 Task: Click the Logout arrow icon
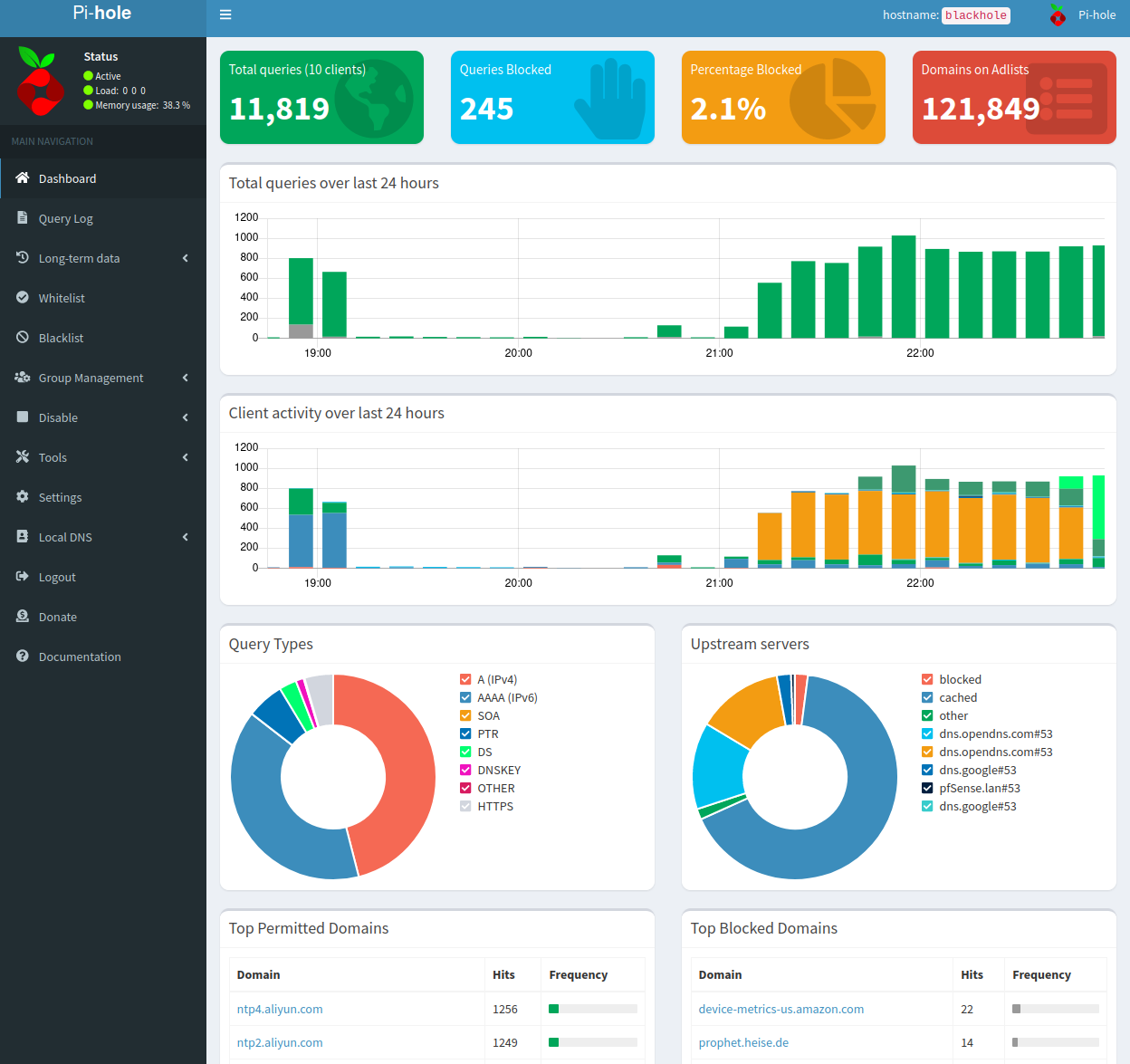click(23, 577)
